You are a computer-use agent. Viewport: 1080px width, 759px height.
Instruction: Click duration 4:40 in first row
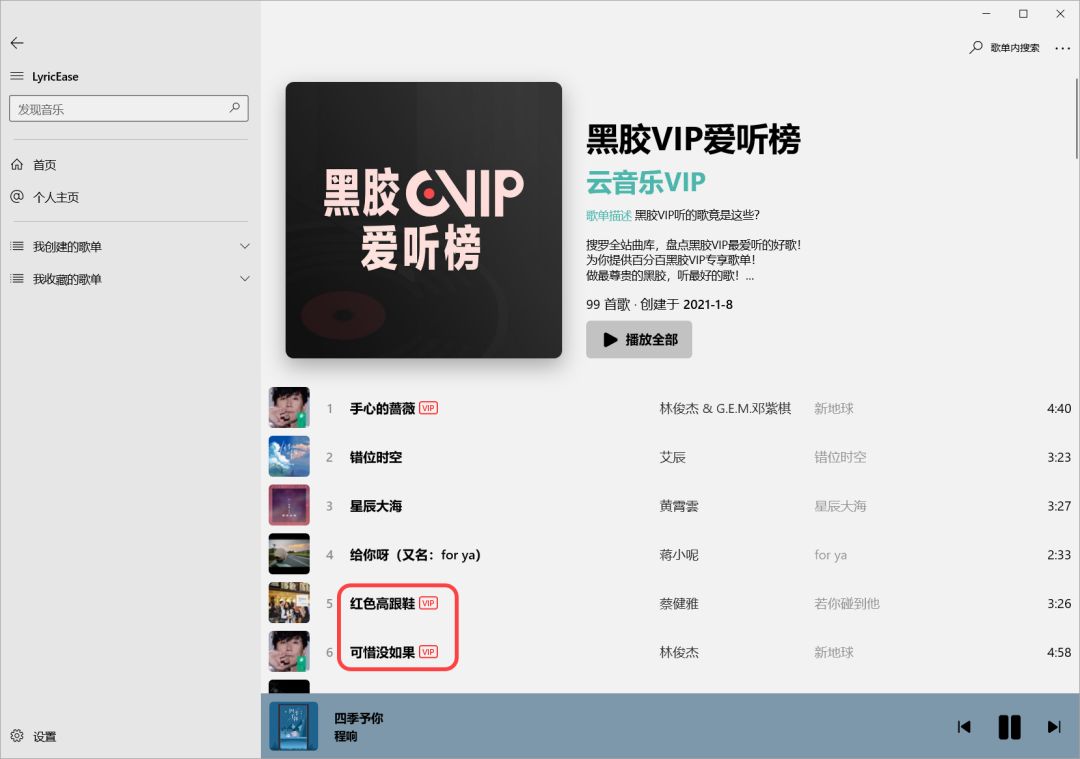coord(1059,409)
